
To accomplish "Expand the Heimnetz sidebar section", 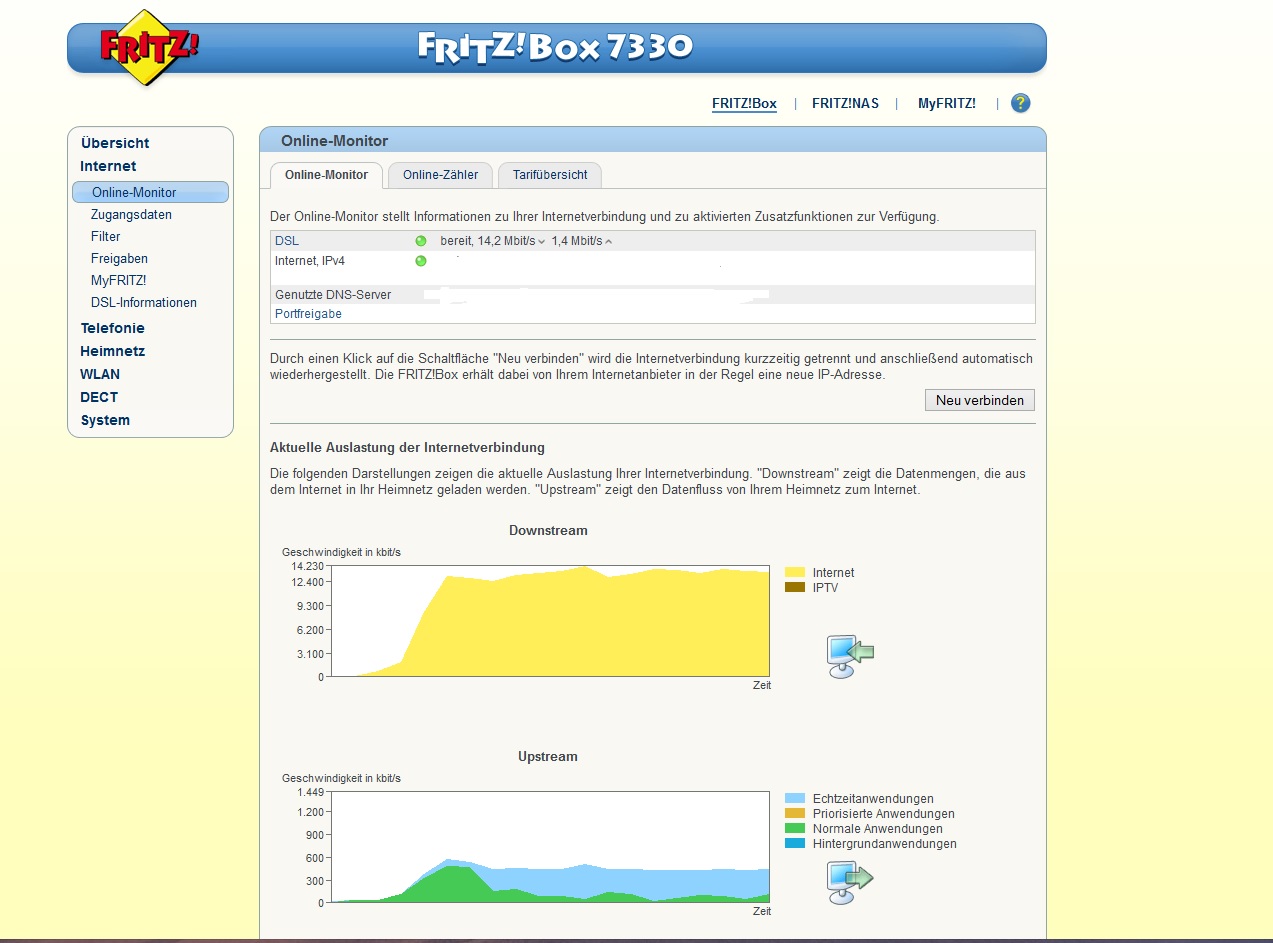I will [x=112, y=351].
